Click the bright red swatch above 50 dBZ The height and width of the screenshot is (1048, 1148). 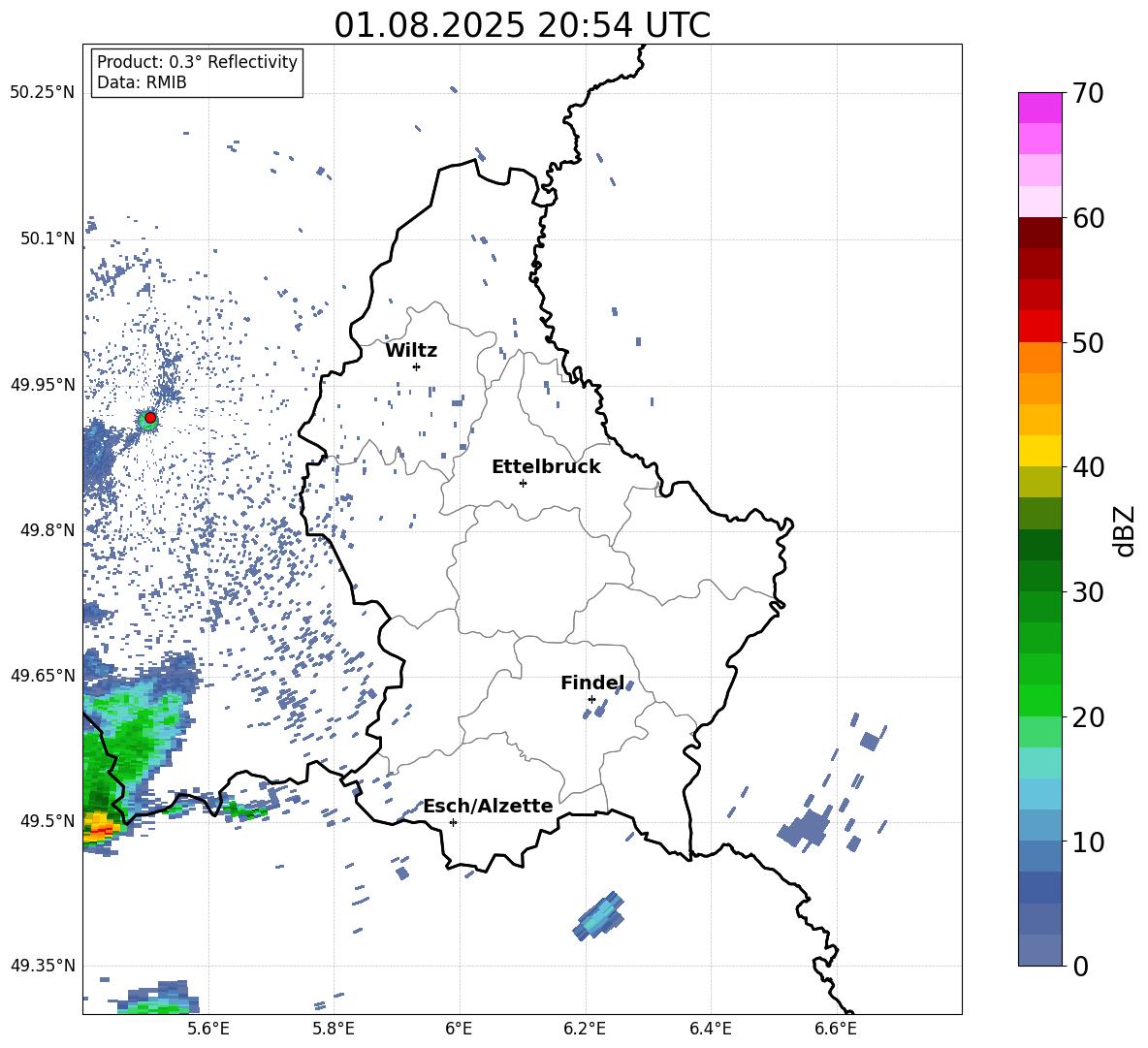coord(1040,327)
